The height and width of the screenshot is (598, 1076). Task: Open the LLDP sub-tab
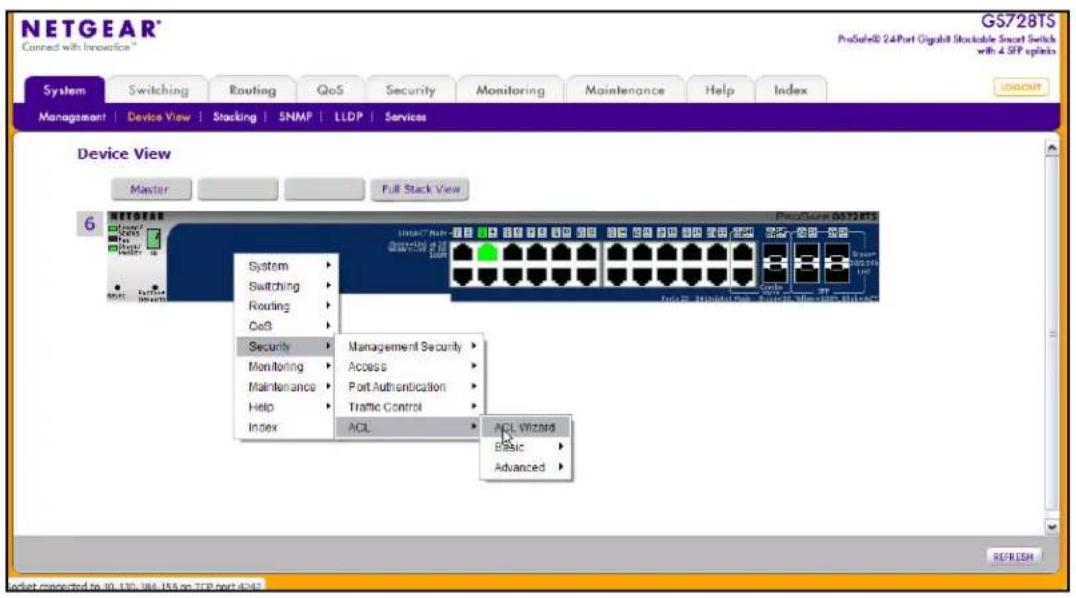(x=349, y=117)
